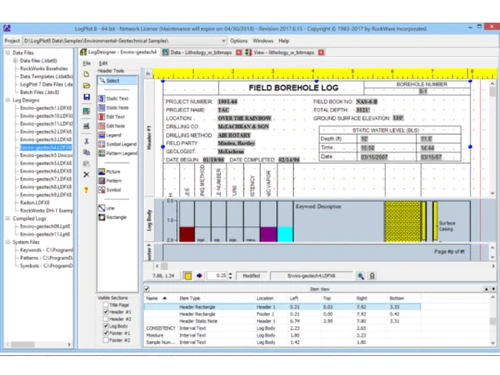Pick the Picture tool

click(109, 172)
